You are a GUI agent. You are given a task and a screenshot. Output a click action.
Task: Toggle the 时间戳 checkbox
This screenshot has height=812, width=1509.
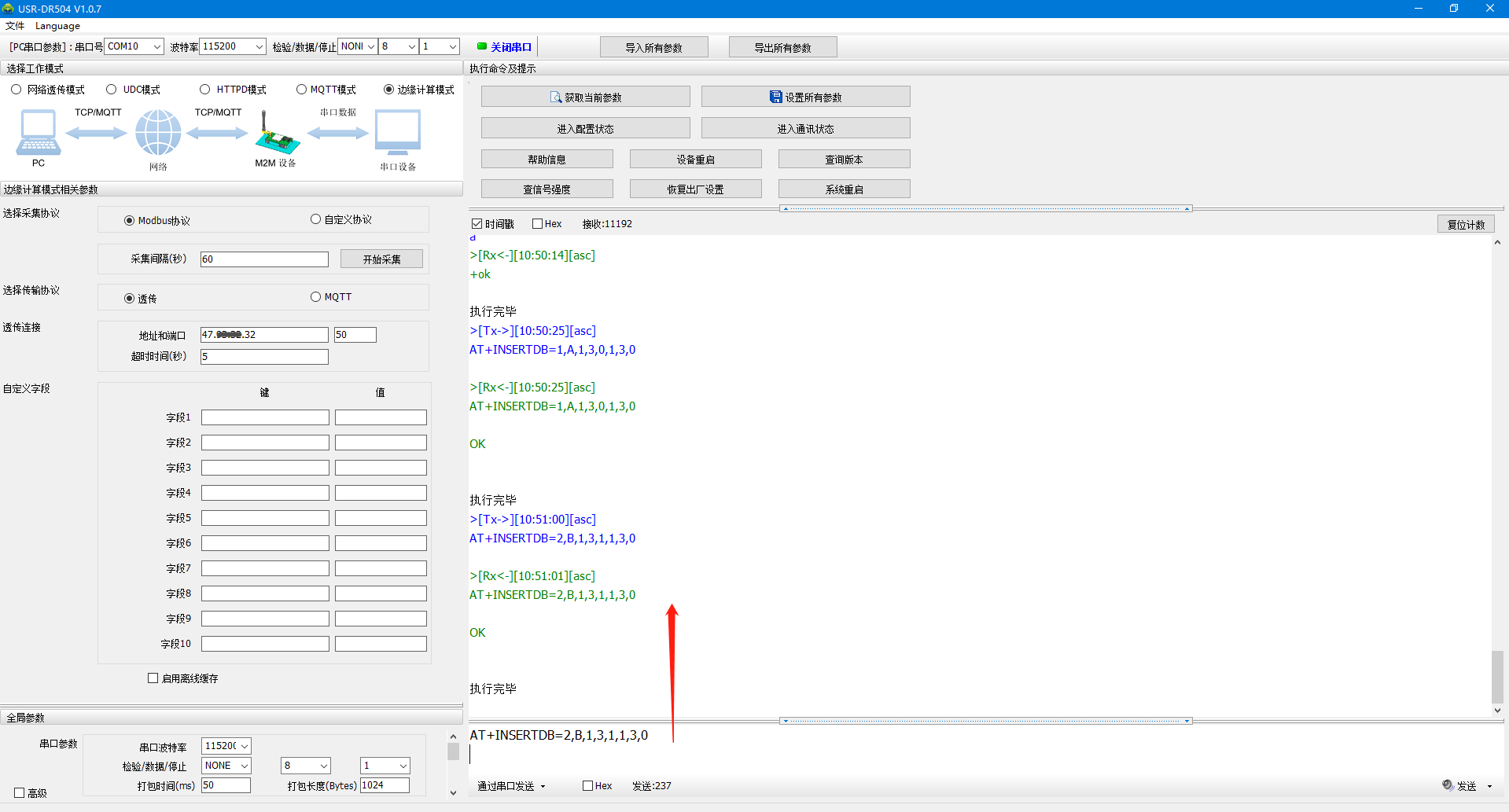[x=477, y=224]
